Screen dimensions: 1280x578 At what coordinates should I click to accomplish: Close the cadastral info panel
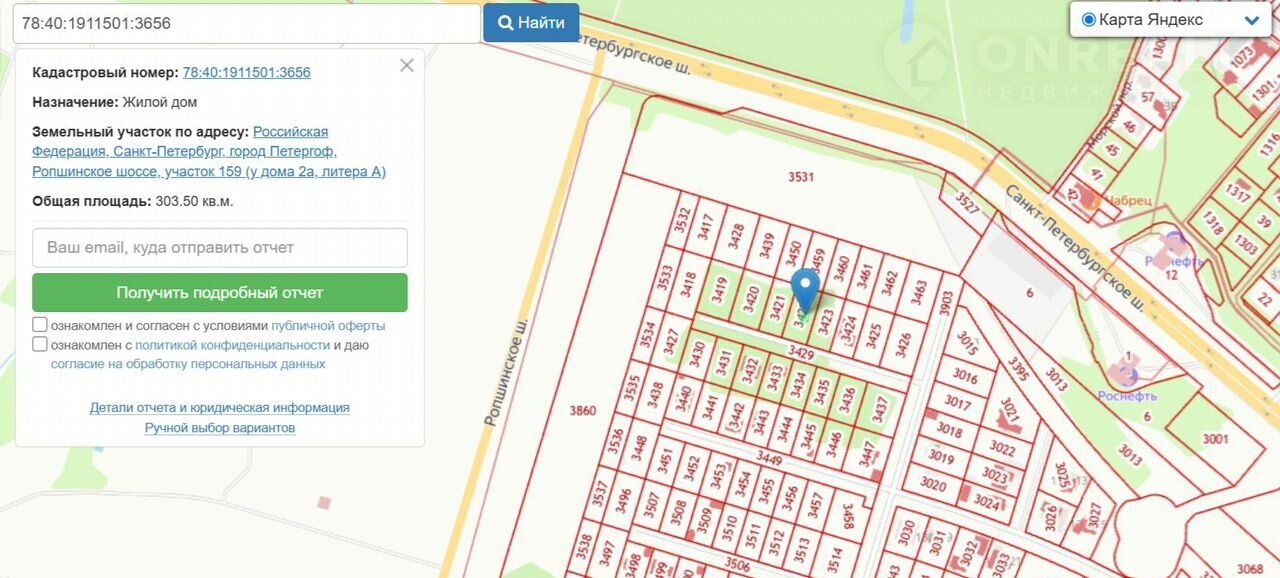pos(406,66)
